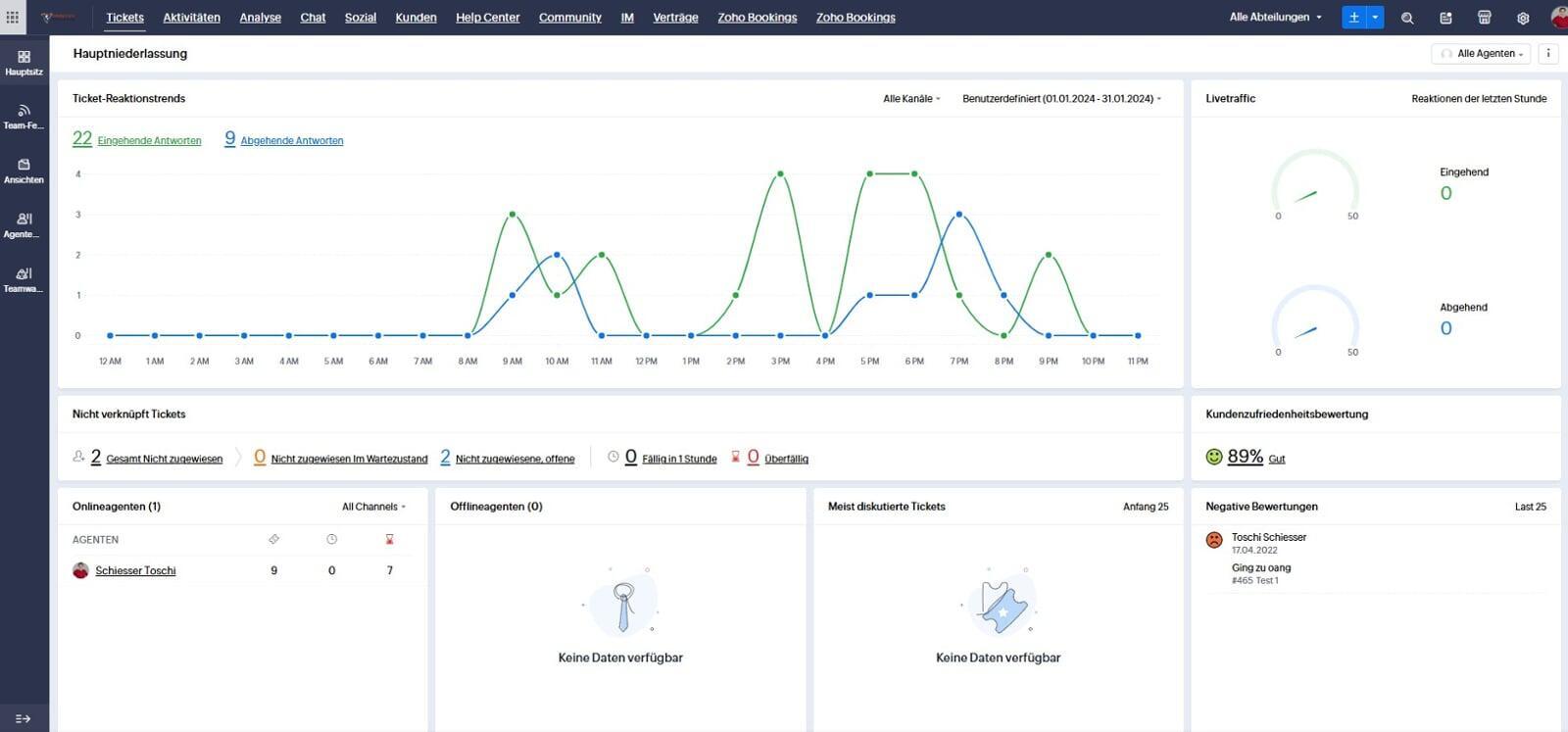Image resolution: width=1568 pixels, height=732 pixels.
Task: Expand the Alle Kanäle filter
Action: point(911,99)
